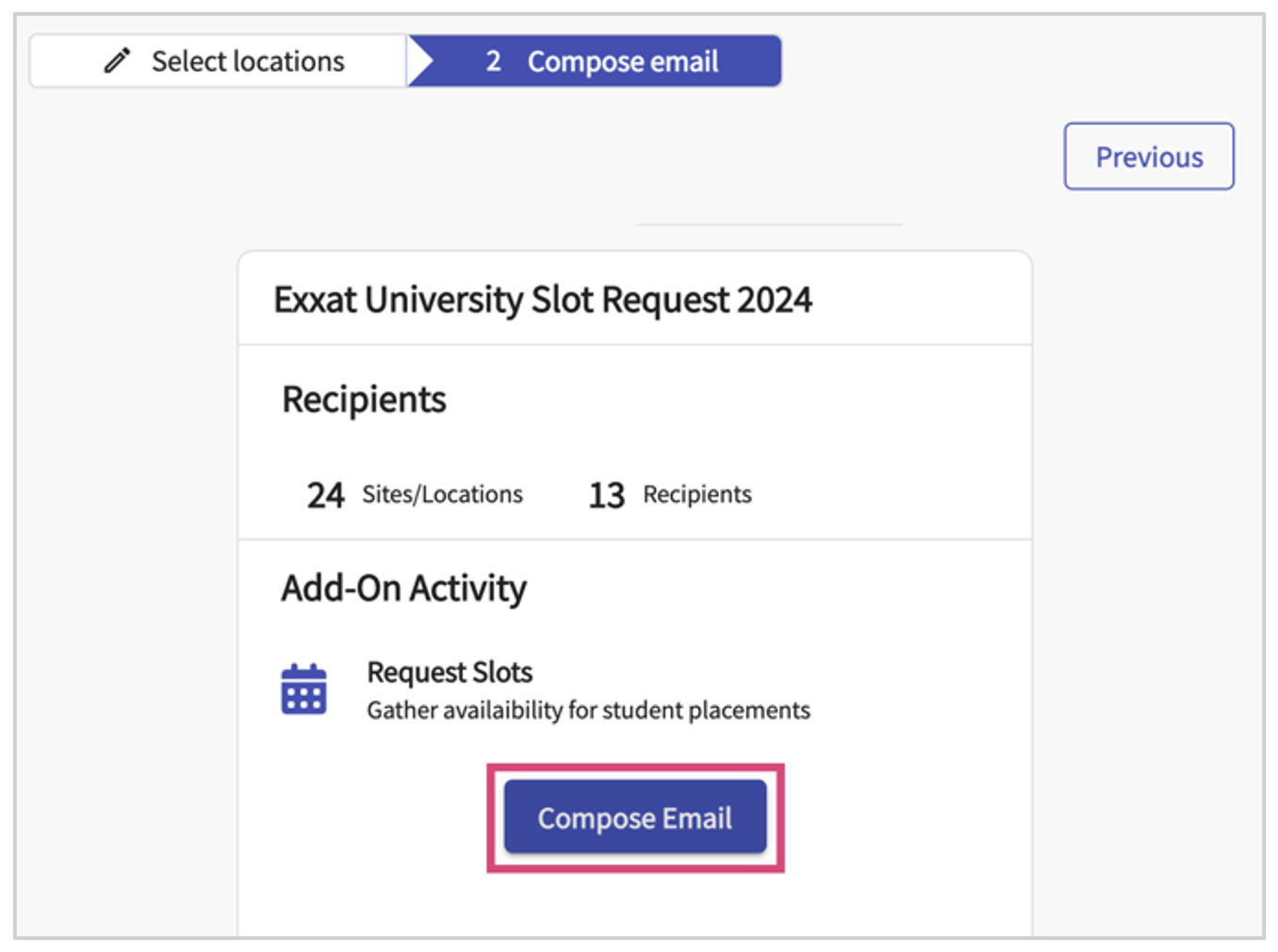Open the Compose email step tab

[x=595, y=61]
